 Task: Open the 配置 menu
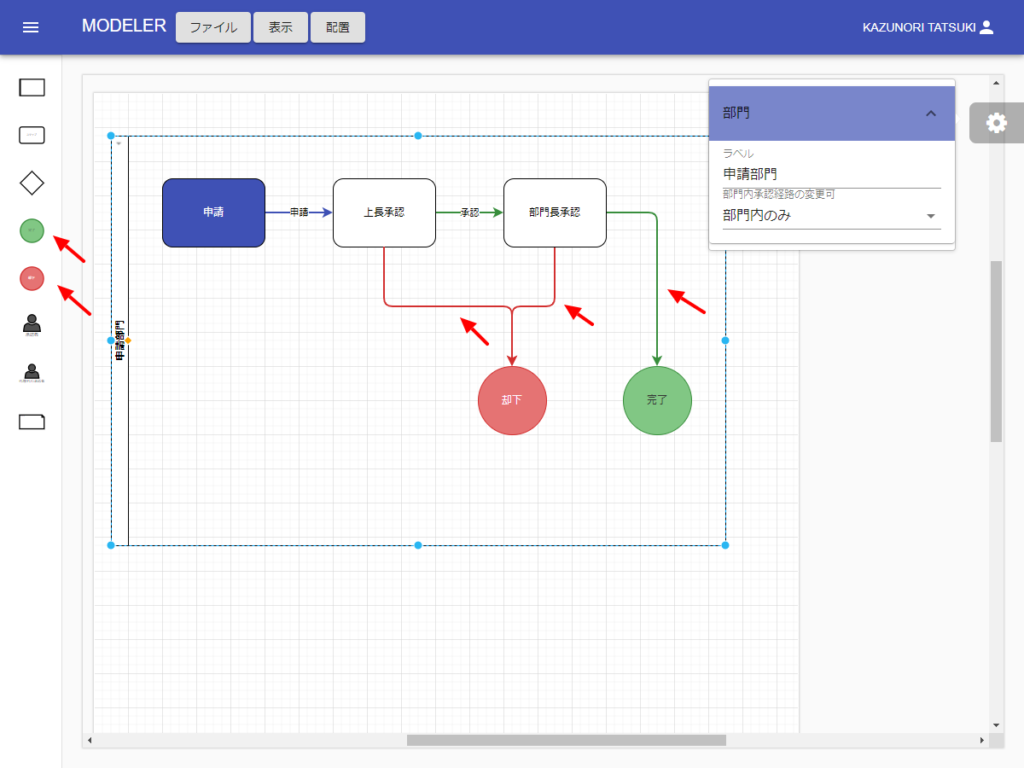pos(338,27)
